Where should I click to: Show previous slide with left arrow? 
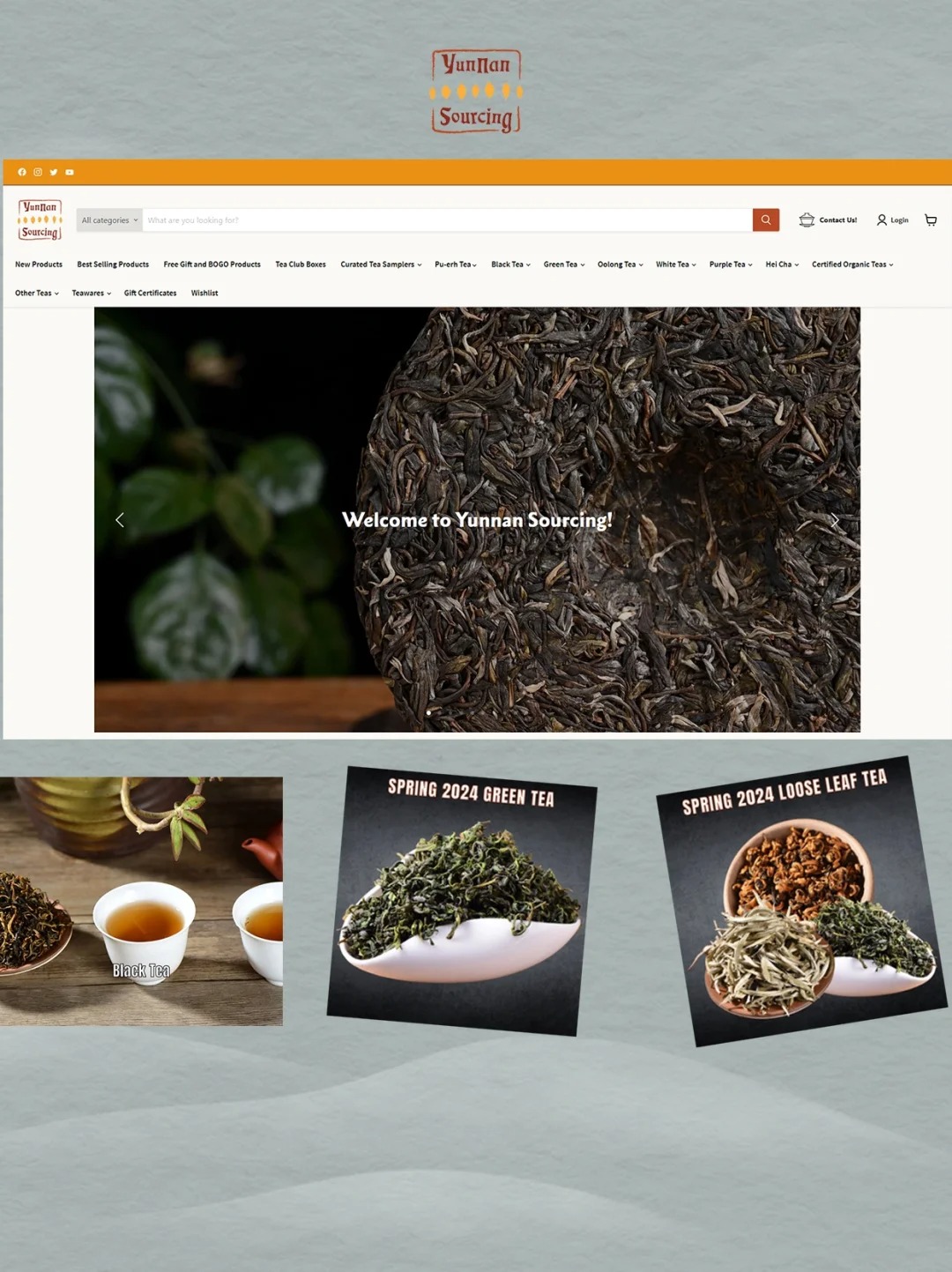tap(120, 520)
